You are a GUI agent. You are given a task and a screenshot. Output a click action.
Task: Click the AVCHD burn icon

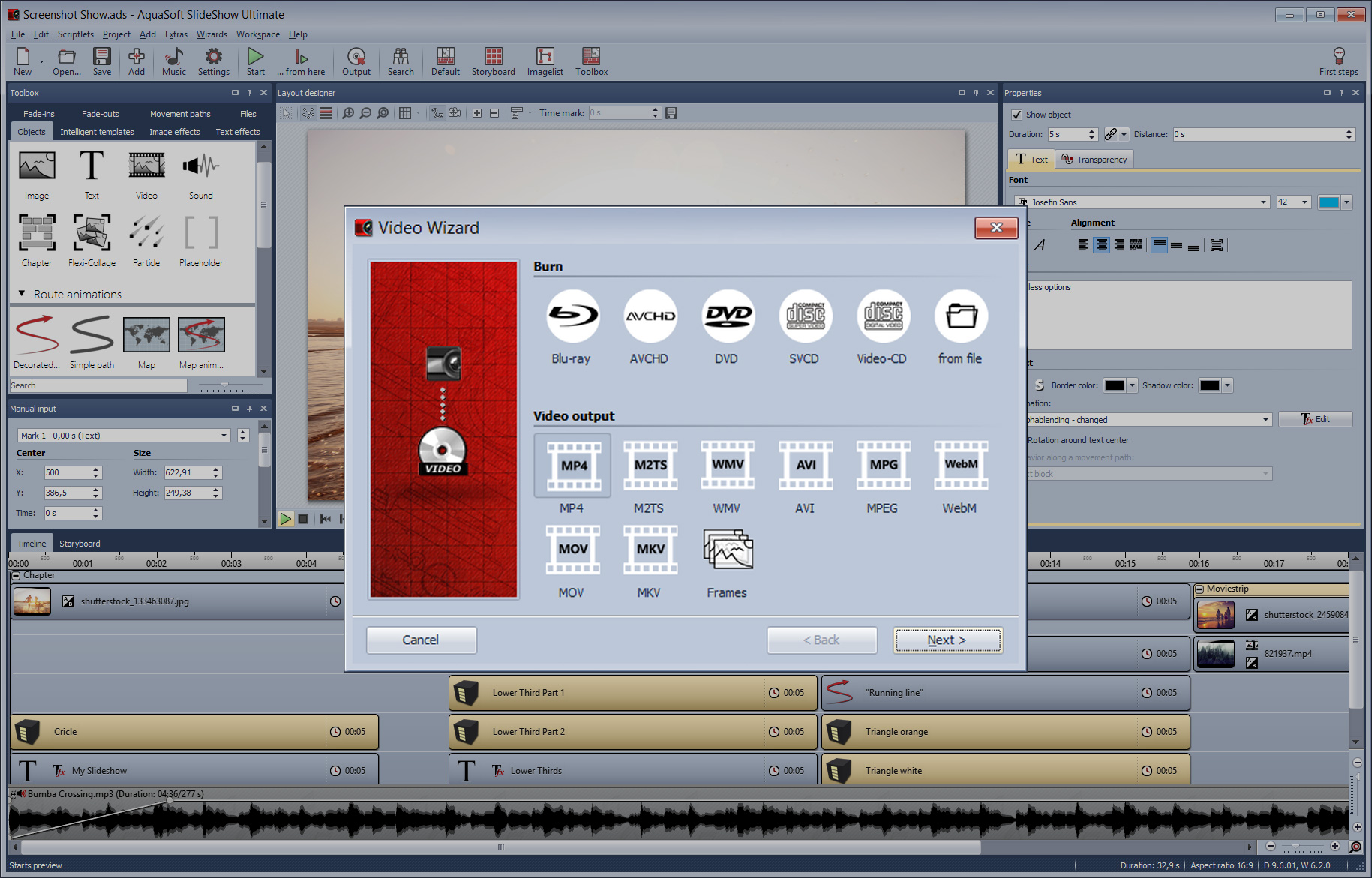click(x=650, y=317)
